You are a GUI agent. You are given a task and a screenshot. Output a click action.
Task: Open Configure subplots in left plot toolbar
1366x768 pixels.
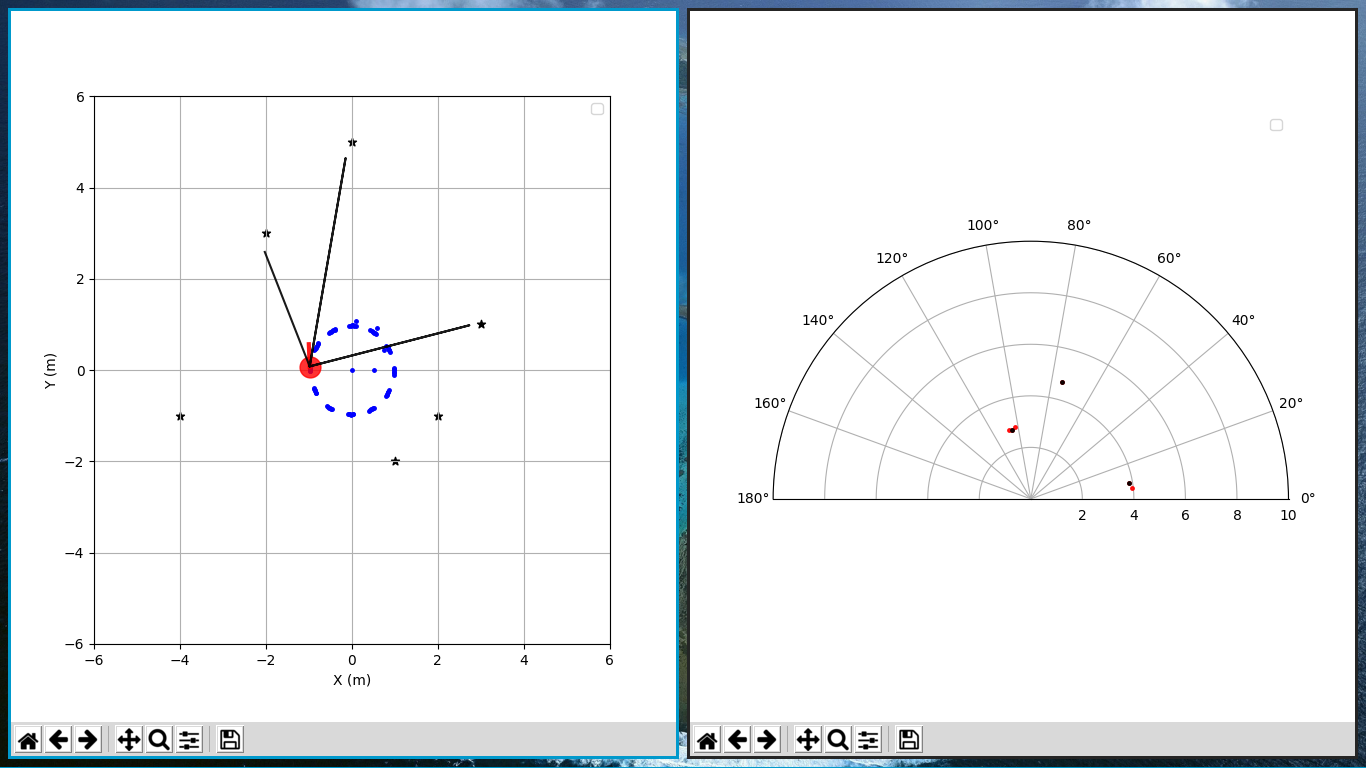(x=189, y=740)
